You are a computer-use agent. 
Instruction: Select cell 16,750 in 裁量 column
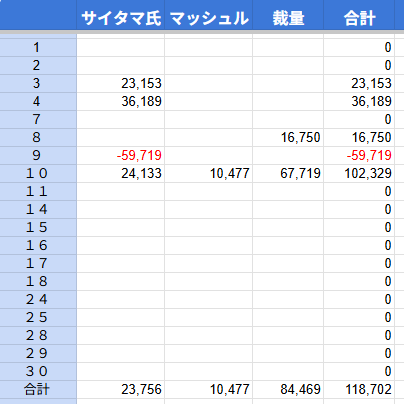(288, 137)
